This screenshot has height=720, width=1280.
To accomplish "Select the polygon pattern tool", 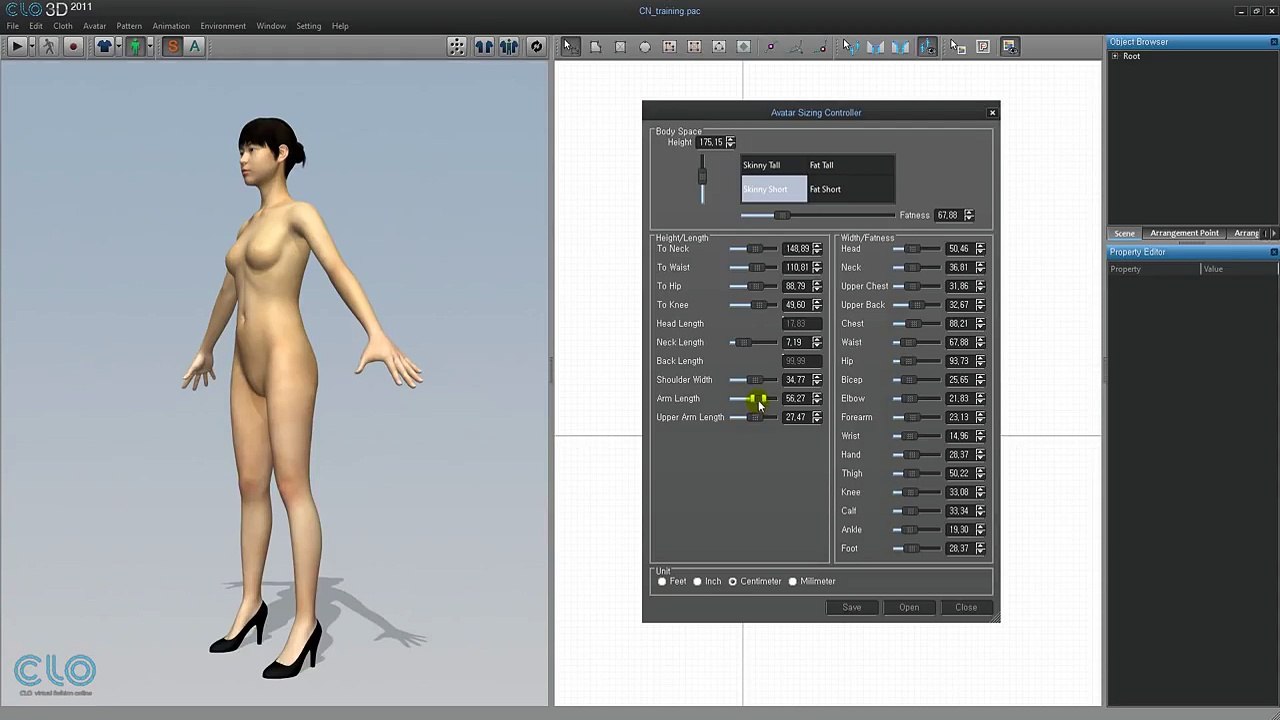I will click(x=595, y=46).
